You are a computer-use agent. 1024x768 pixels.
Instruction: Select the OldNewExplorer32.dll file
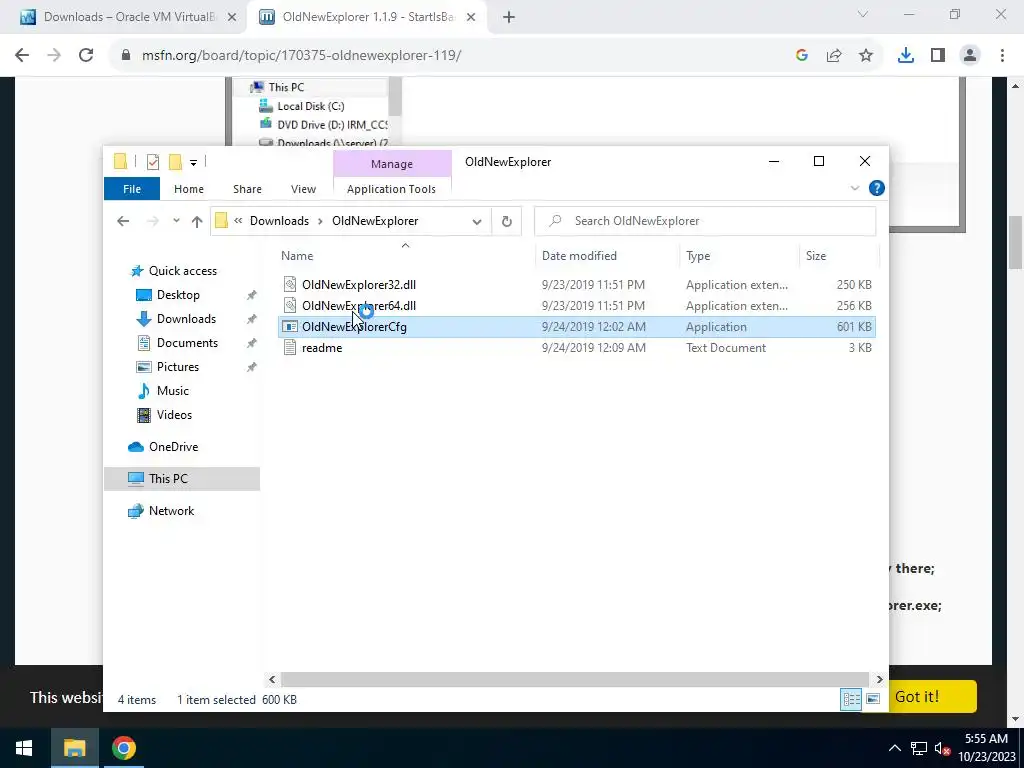pos(359,285)
